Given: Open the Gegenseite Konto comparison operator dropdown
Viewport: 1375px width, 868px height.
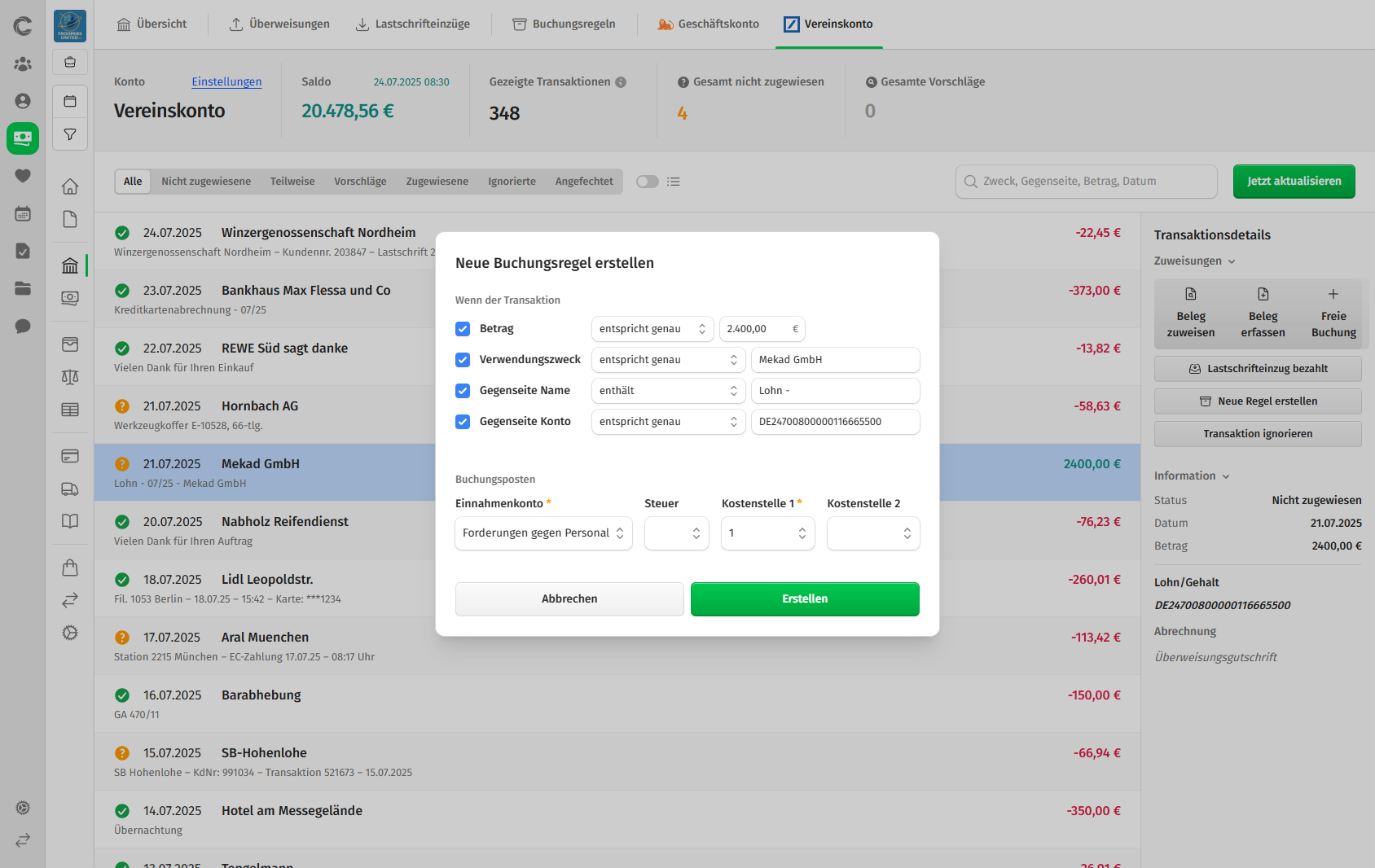Looking at the screenshot, I should 668,422.
